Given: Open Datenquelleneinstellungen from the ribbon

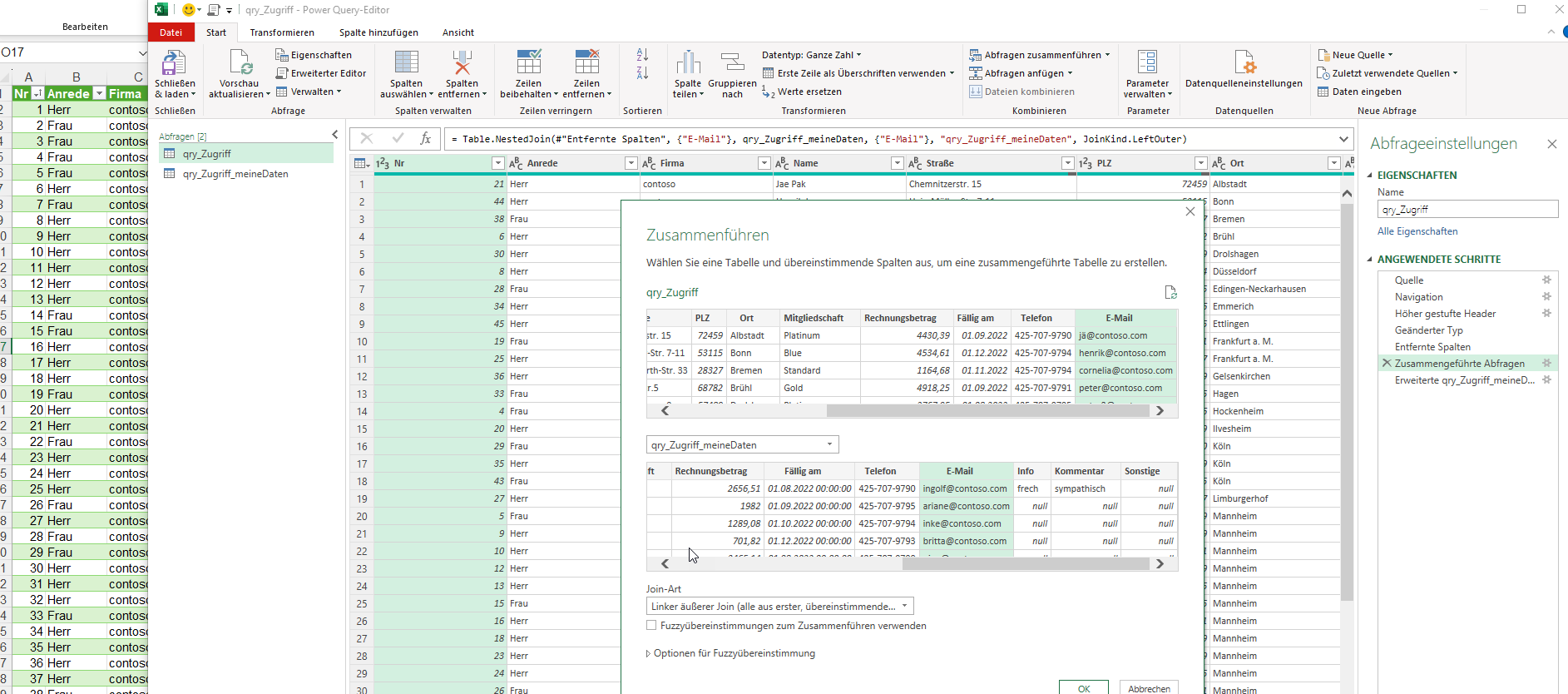Looking at the screenshot, I should coord(1244,64).
